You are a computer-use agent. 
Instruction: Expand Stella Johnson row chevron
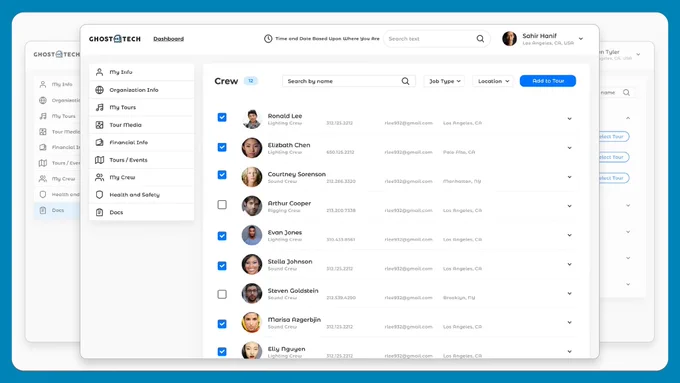pos(569,264)
